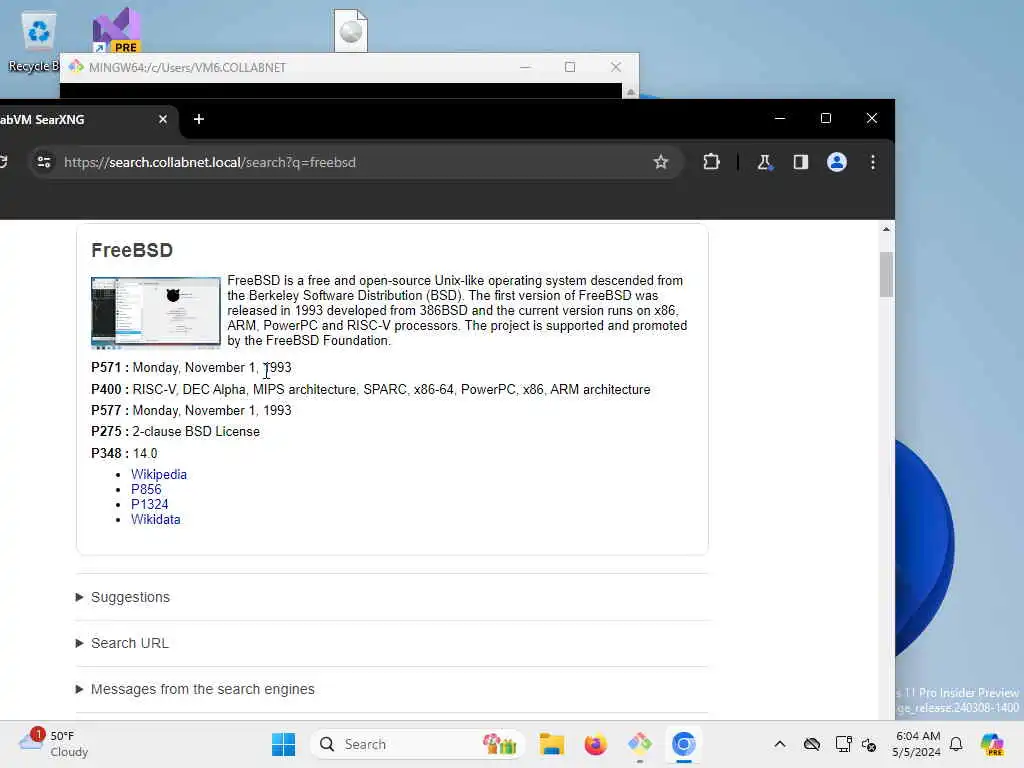Open the disc image file on desktop
The width and height of the screenshot is (1024, 768).
pos(351,31)
